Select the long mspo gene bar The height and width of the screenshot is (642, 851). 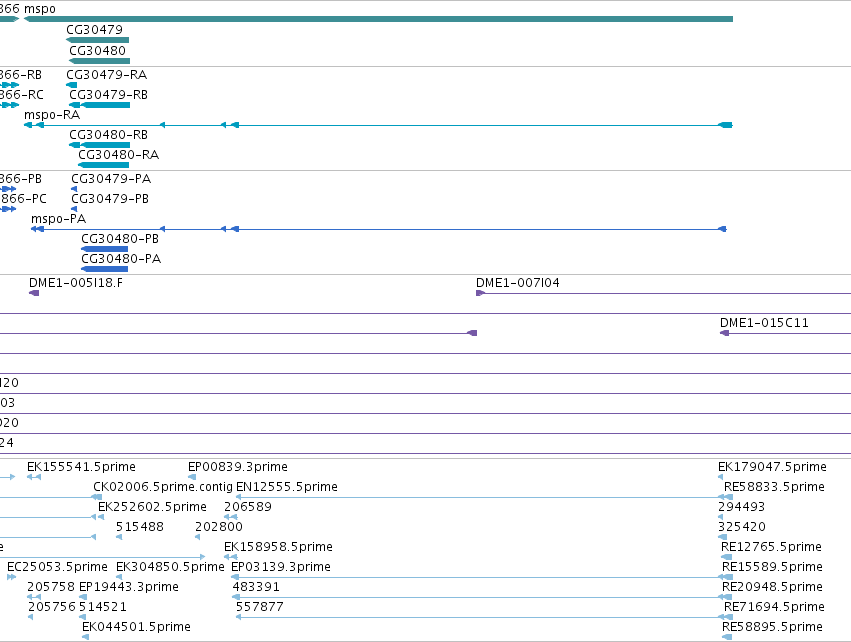(x=378, y=19)
